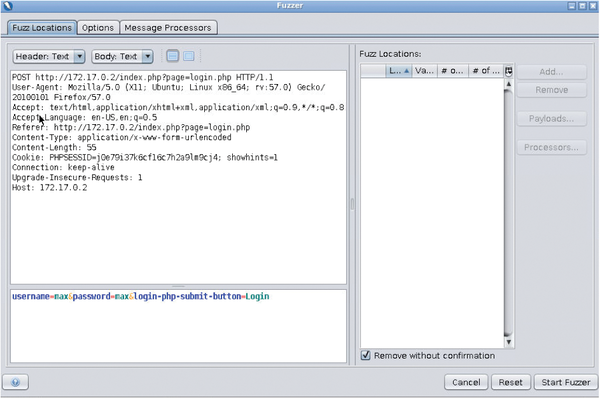Click the help icon button at bottom left
This screenshot has width=600, height=398.
(x=15, y=382)
